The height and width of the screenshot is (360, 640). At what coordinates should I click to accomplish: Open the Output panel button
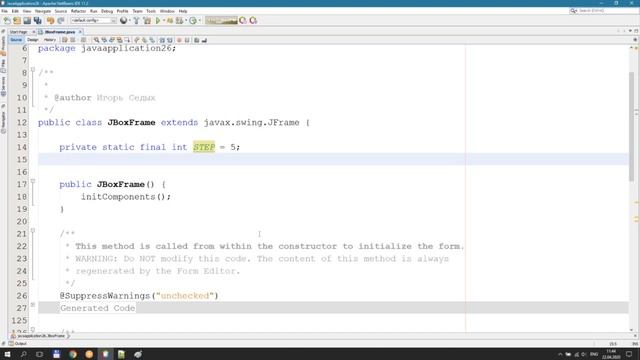tap(18, 344)
